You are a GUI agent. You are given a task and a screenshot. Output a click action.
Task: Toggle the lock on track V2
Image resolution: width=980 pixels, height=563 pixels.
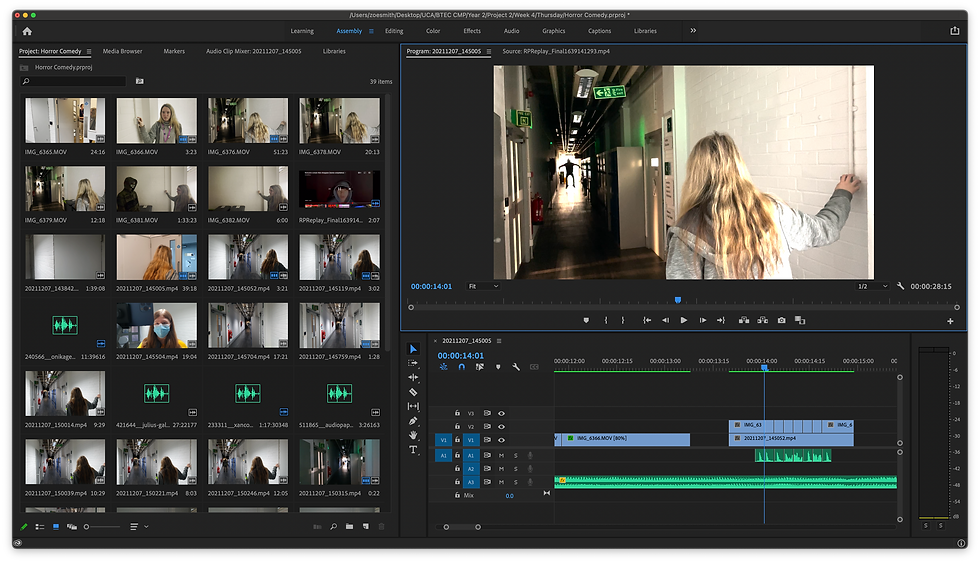coord(458,426)
